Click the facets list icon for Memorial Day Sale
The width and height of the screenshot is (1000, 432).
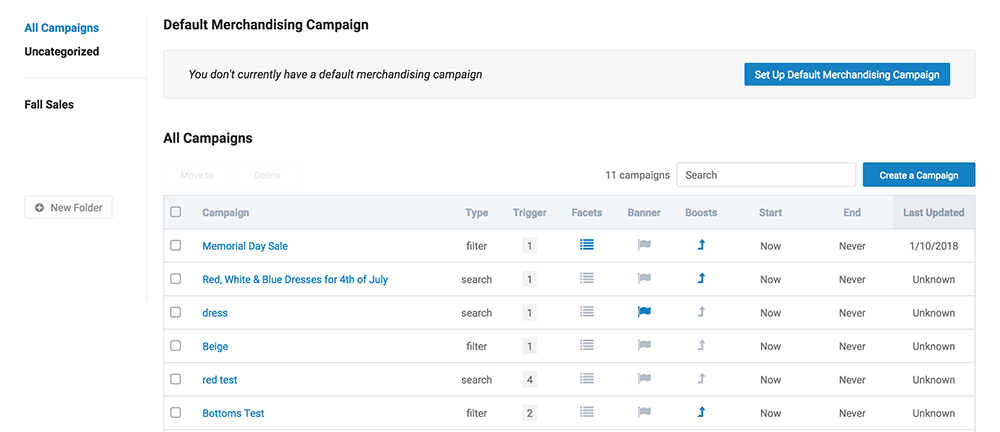click(x=587, y=245)
